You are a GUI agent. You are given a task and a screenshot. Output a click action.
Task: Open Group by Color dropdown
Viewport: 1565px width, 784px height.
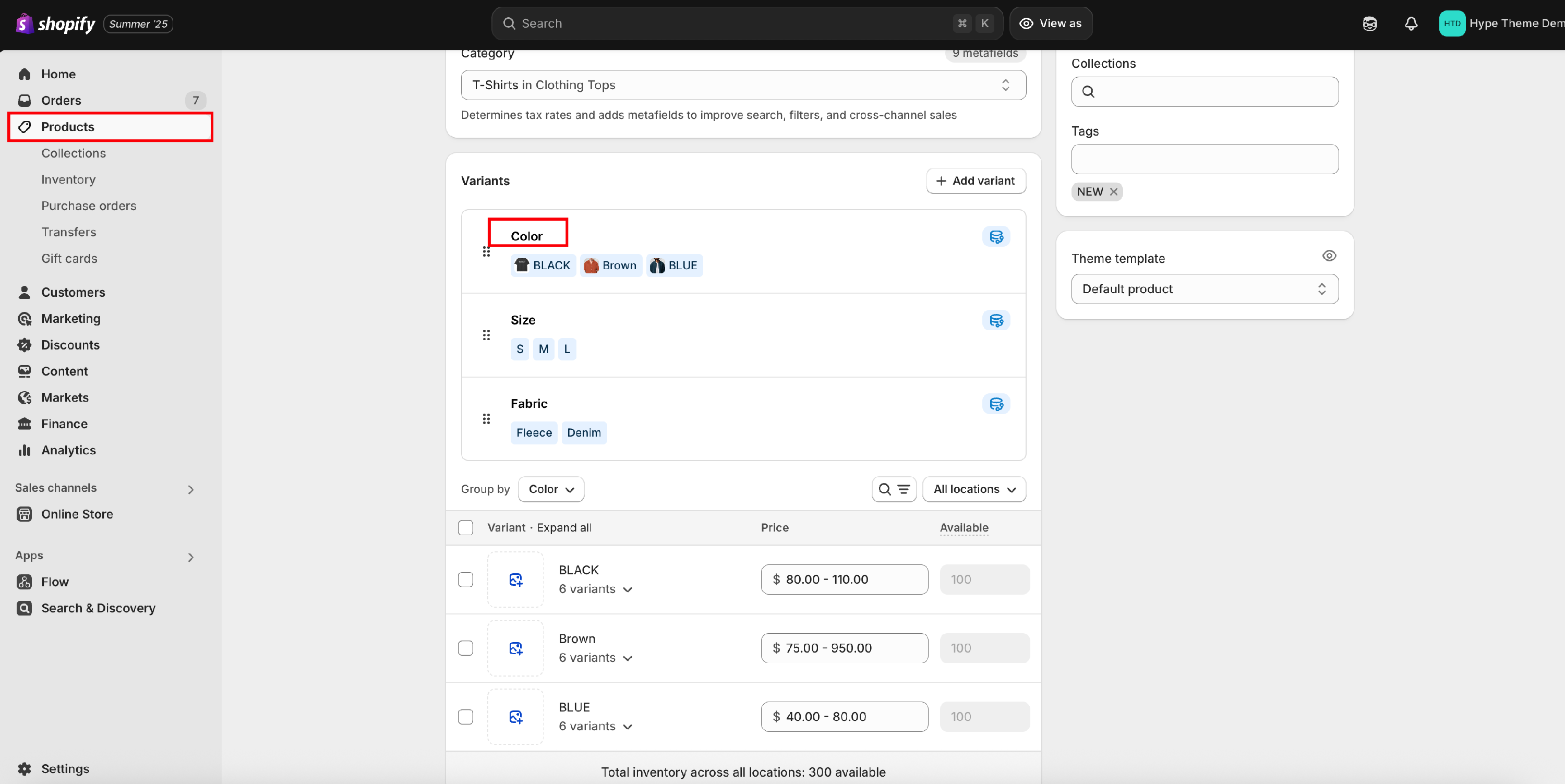[x=551, y=489]
